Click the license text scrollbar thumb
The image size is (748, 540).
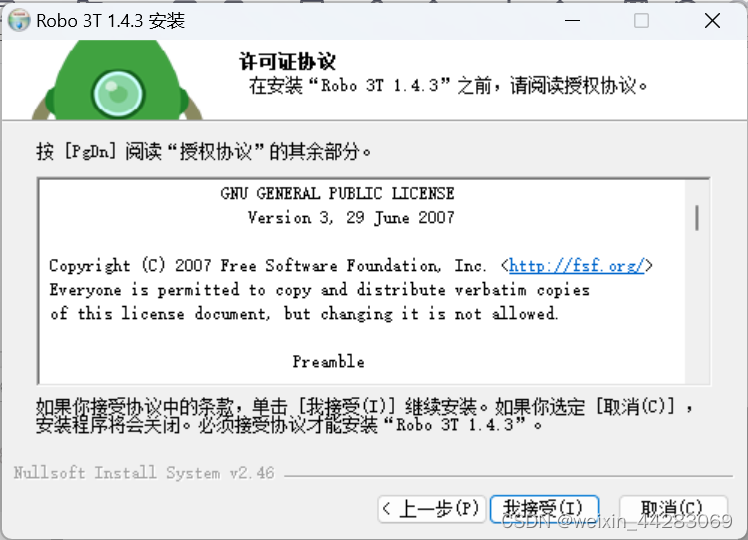pyautogui.click(x=697, y=218)
